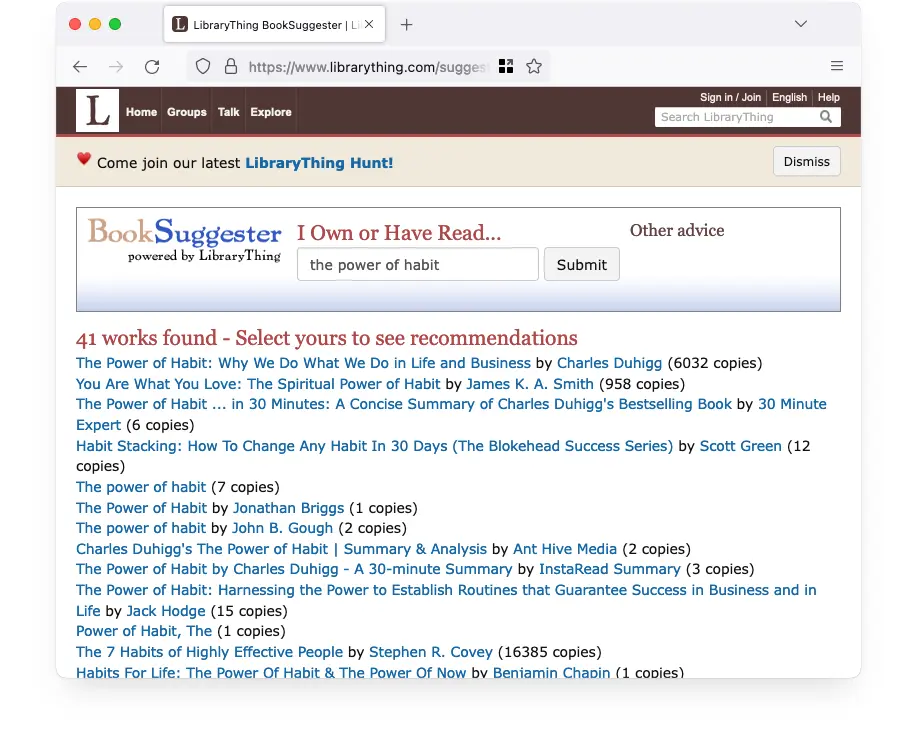Select the 30-minute Summary title
This screenshot has width=917, height=752.
294,569
